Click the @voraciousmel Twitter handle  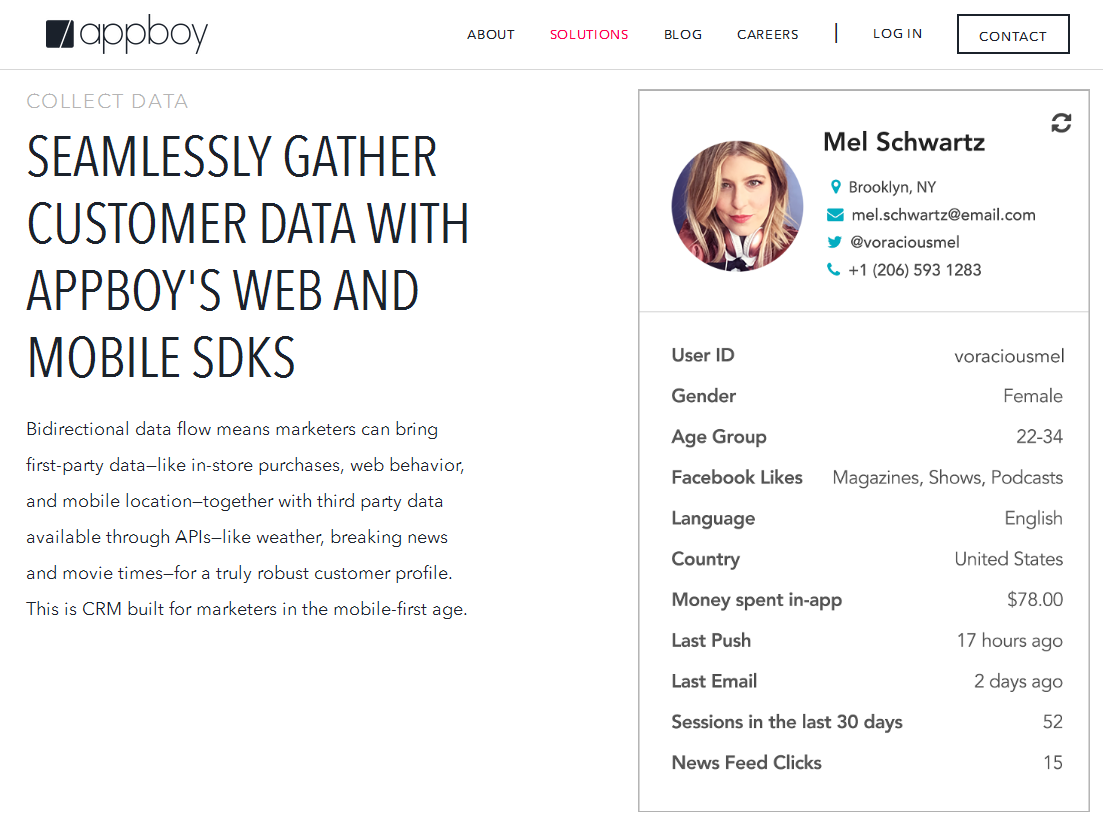pos(904,242)
